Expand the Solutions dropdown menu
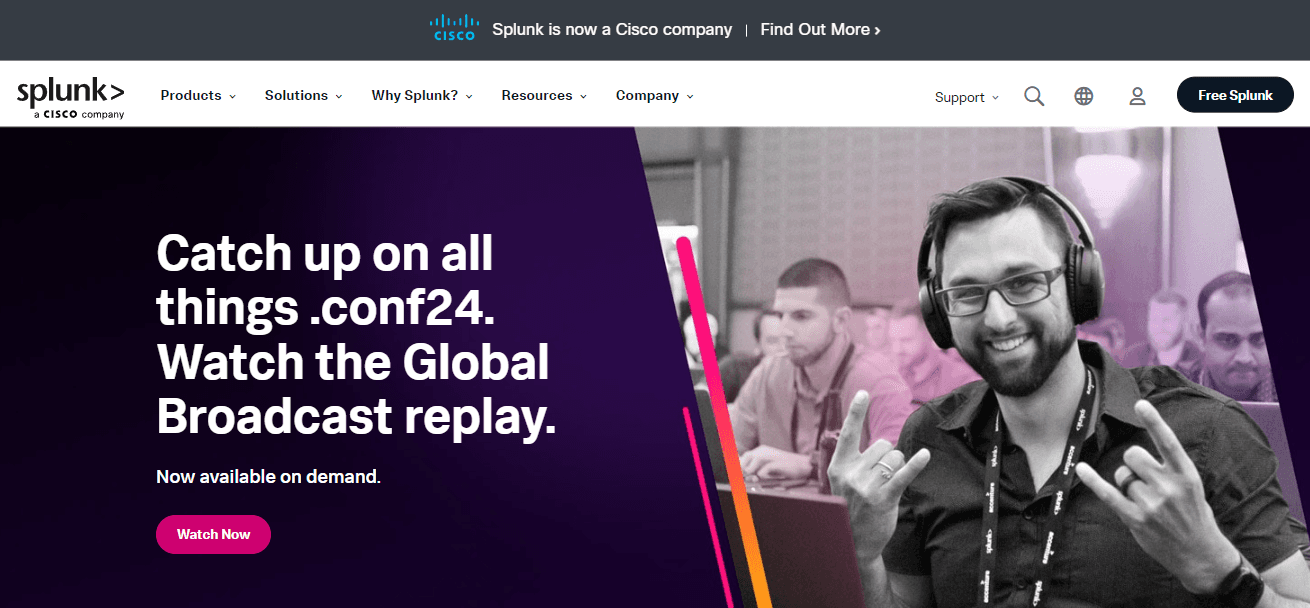The height and width of the screenshot is (608, 1310). click(x=303, y=95)
